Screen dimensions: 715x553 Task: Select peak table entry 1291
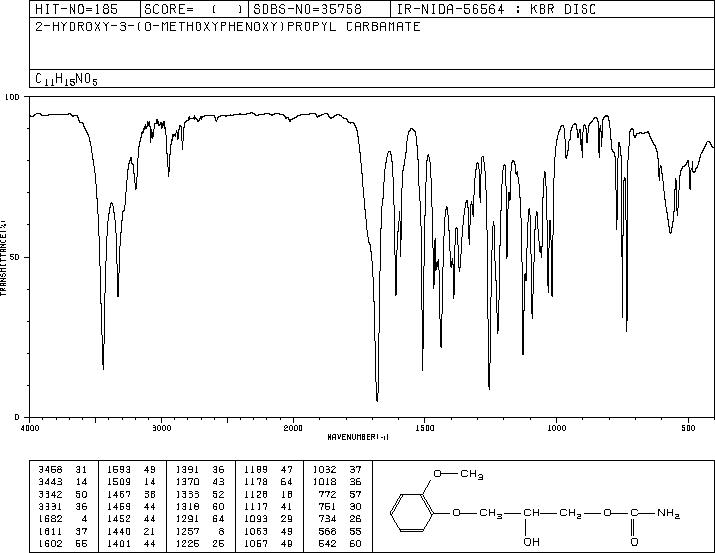coord(200,519)
